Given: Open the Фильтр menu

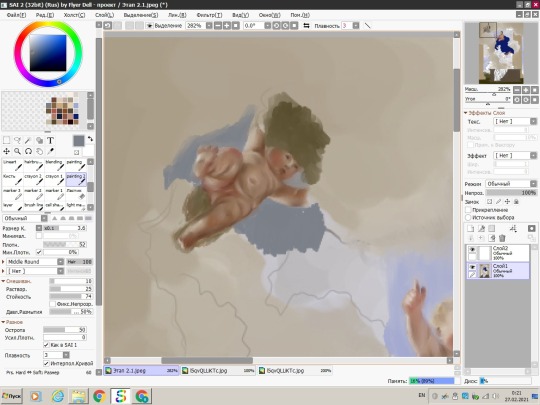Looking at the screenshot, I should point(209,15).
